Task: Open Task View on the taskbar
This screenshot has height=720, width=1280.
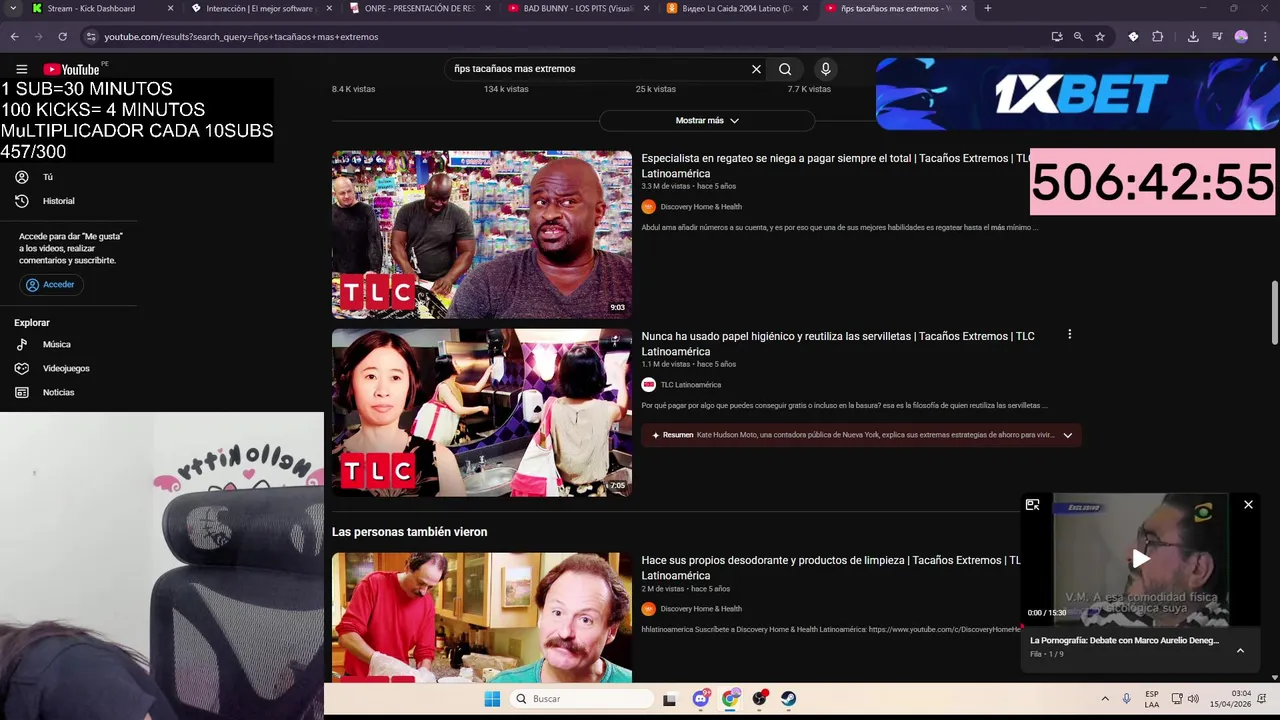Action: [x=670, y=699]
